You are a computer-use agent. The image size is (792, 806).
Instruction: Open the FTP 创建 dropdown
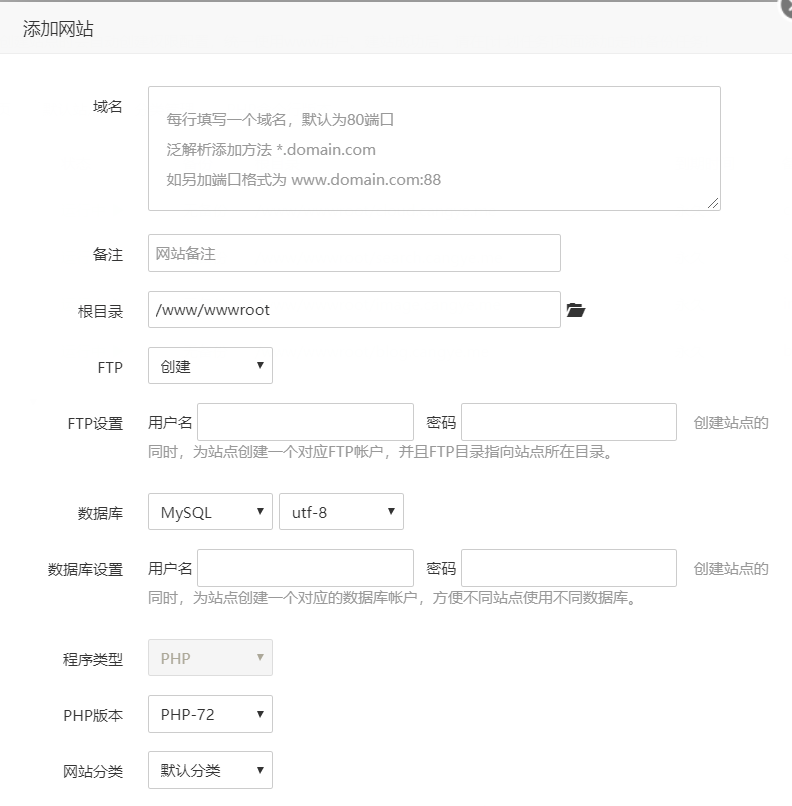[210, 365]
